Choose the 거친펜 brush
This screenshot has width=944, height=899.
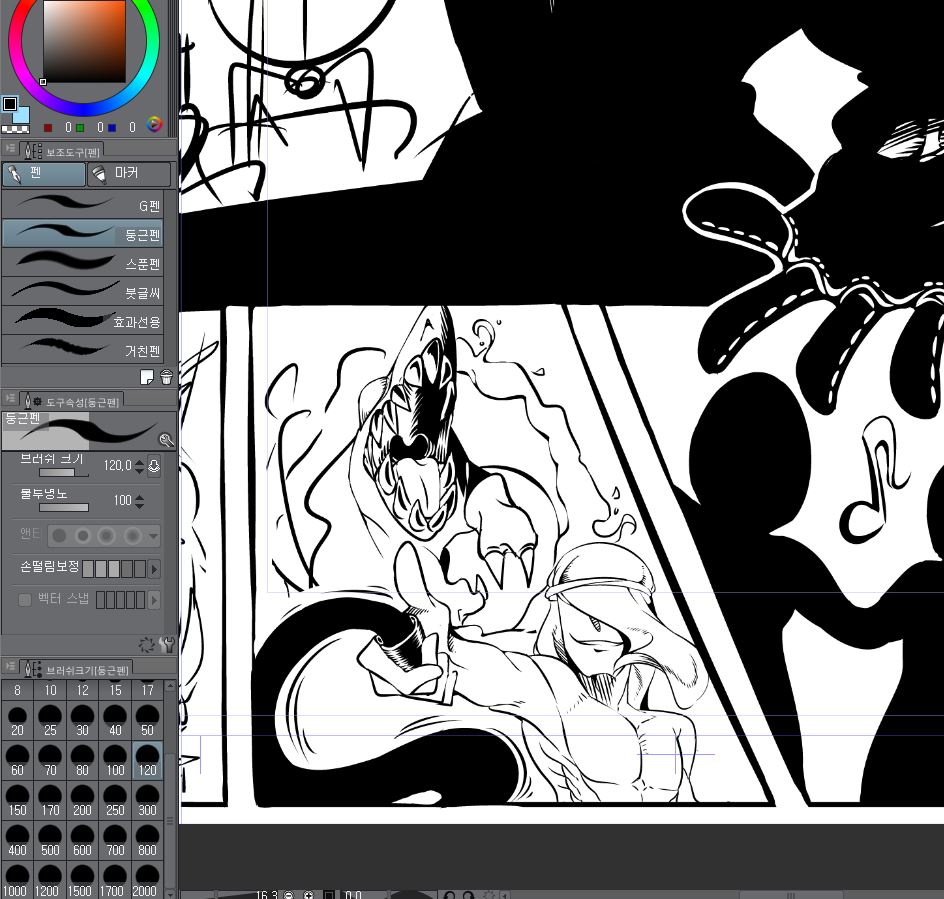click(x=83, y=349)
